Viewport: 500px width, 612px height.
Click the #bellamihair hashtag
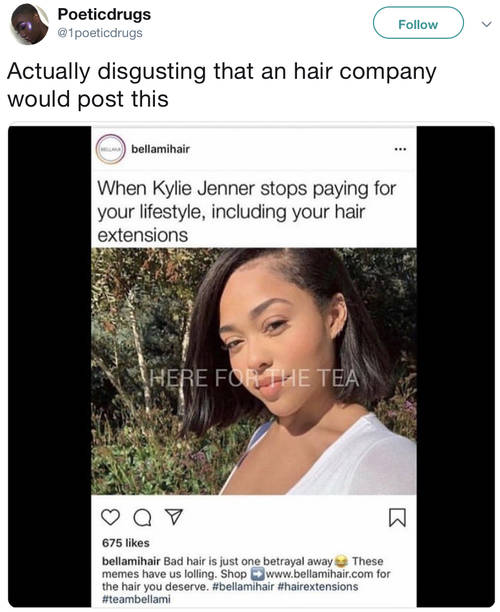point(243,587)
